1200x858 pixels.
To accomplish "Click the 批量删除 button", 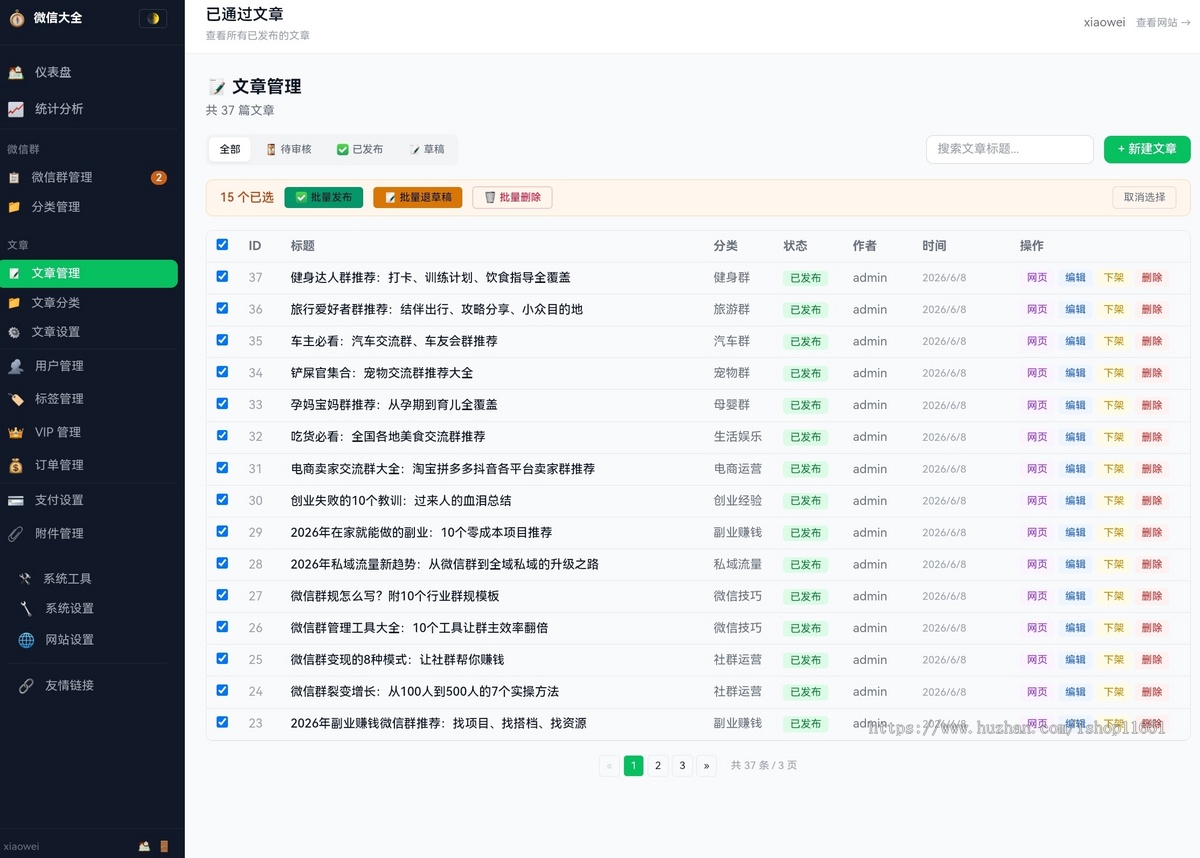I will [512, 197].
